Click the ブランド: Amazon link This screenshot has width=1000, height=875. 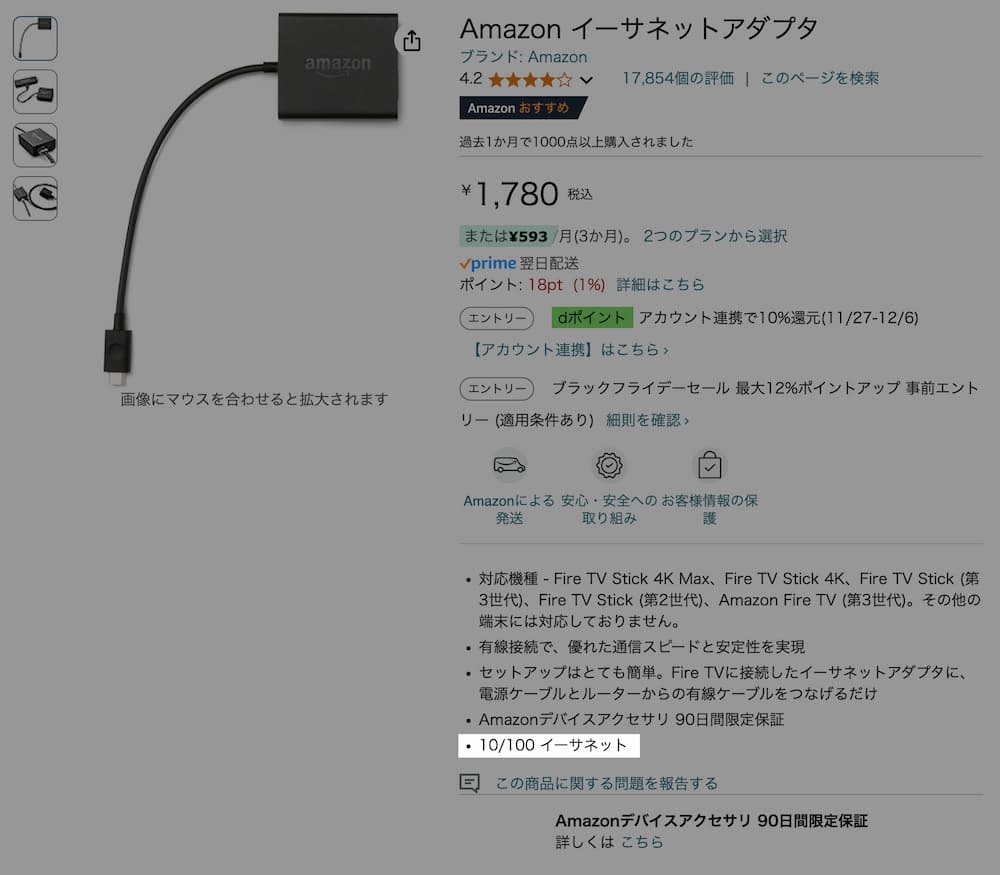[523, 57]
